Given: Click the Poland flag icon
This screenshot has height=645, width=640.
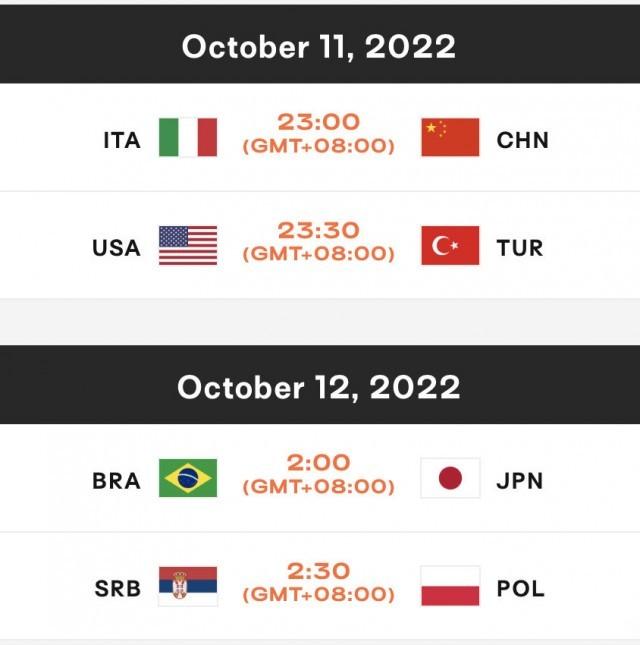Looking at the screenshot, I should click(450, 587).
